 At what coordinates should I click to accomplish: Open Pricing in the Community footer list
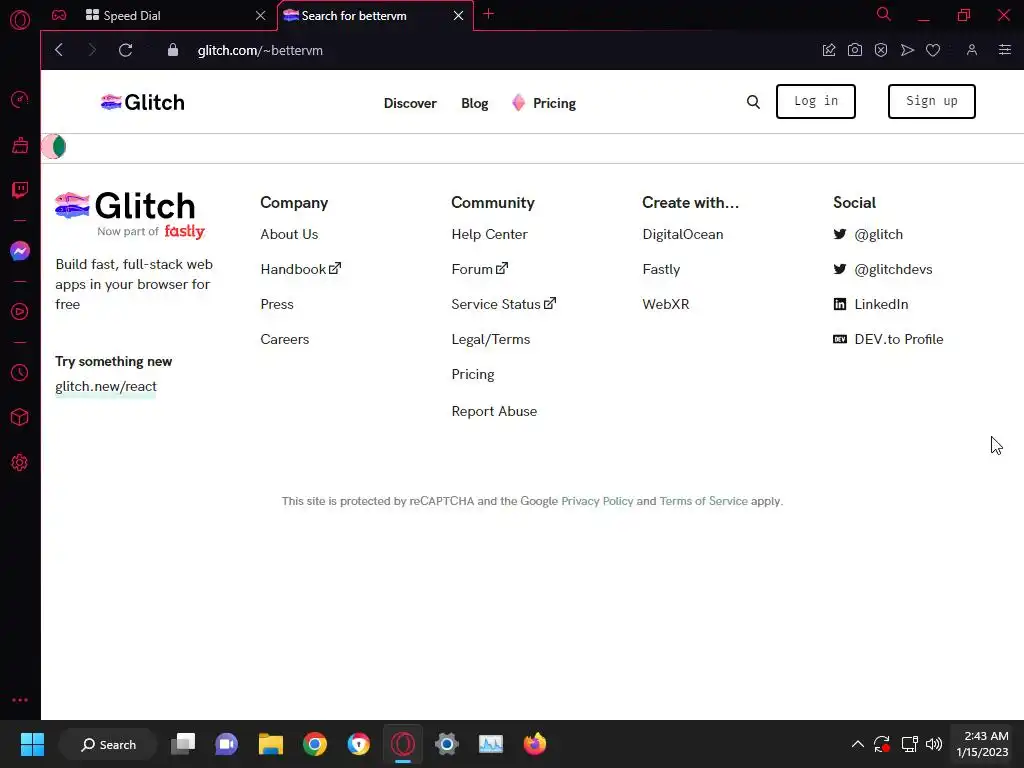[x=473, y=374]
